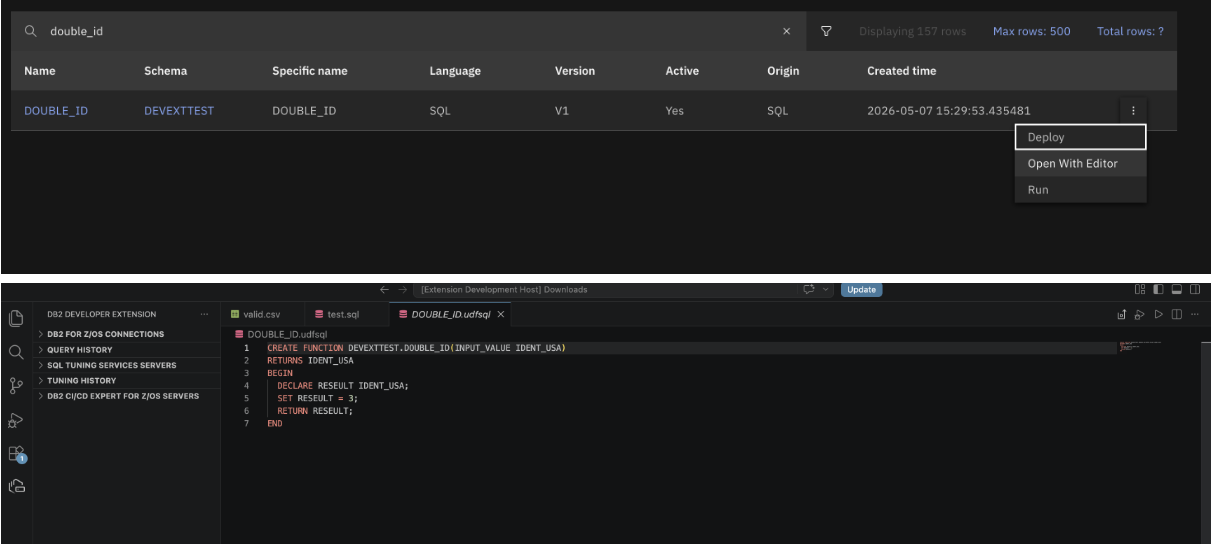Select Run from the context menu
Viewport: 1212px width, 544px height.
click(1080, 189)
